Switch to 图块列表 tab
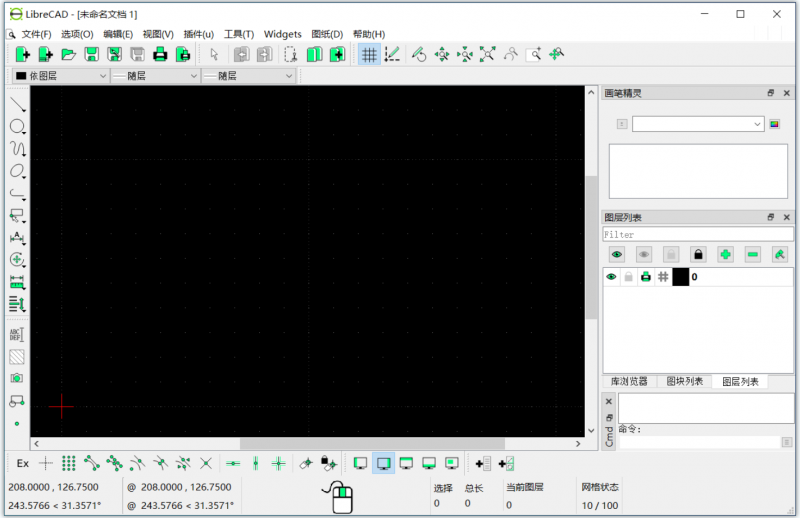Viewport: 800px width, 518px height. 685,381
